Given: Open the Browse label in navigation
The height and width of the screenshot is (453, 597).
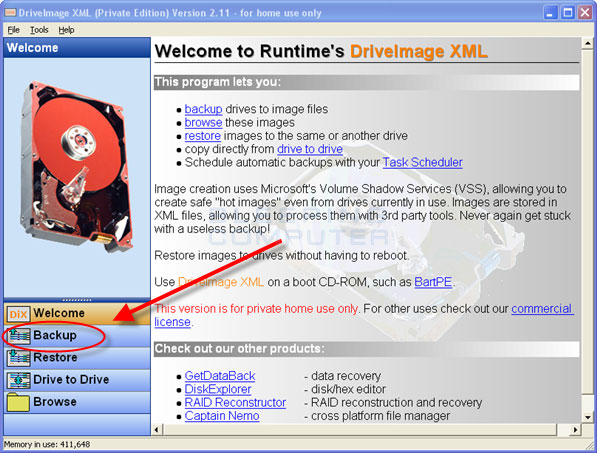Looking at the screenshot, I should [x=55, y=402].
